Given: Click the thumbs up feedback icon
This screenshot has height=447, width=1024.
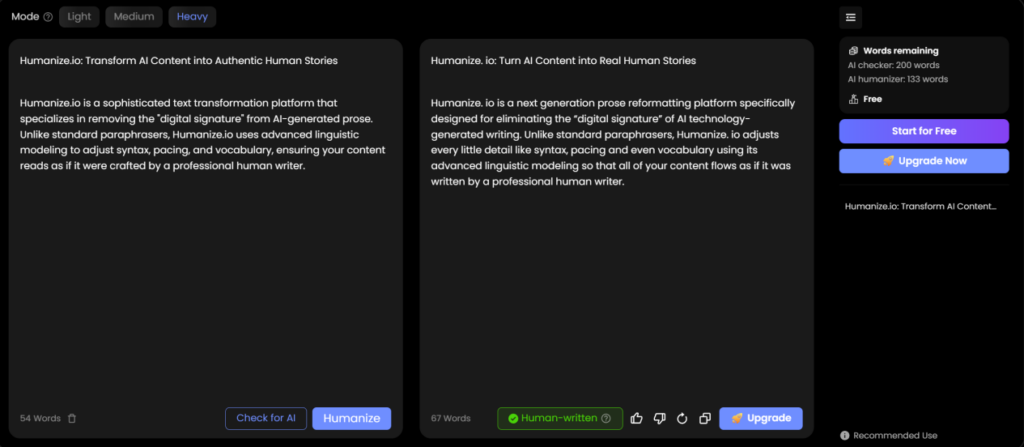Looking at the screenshot, I should (637, 418).
